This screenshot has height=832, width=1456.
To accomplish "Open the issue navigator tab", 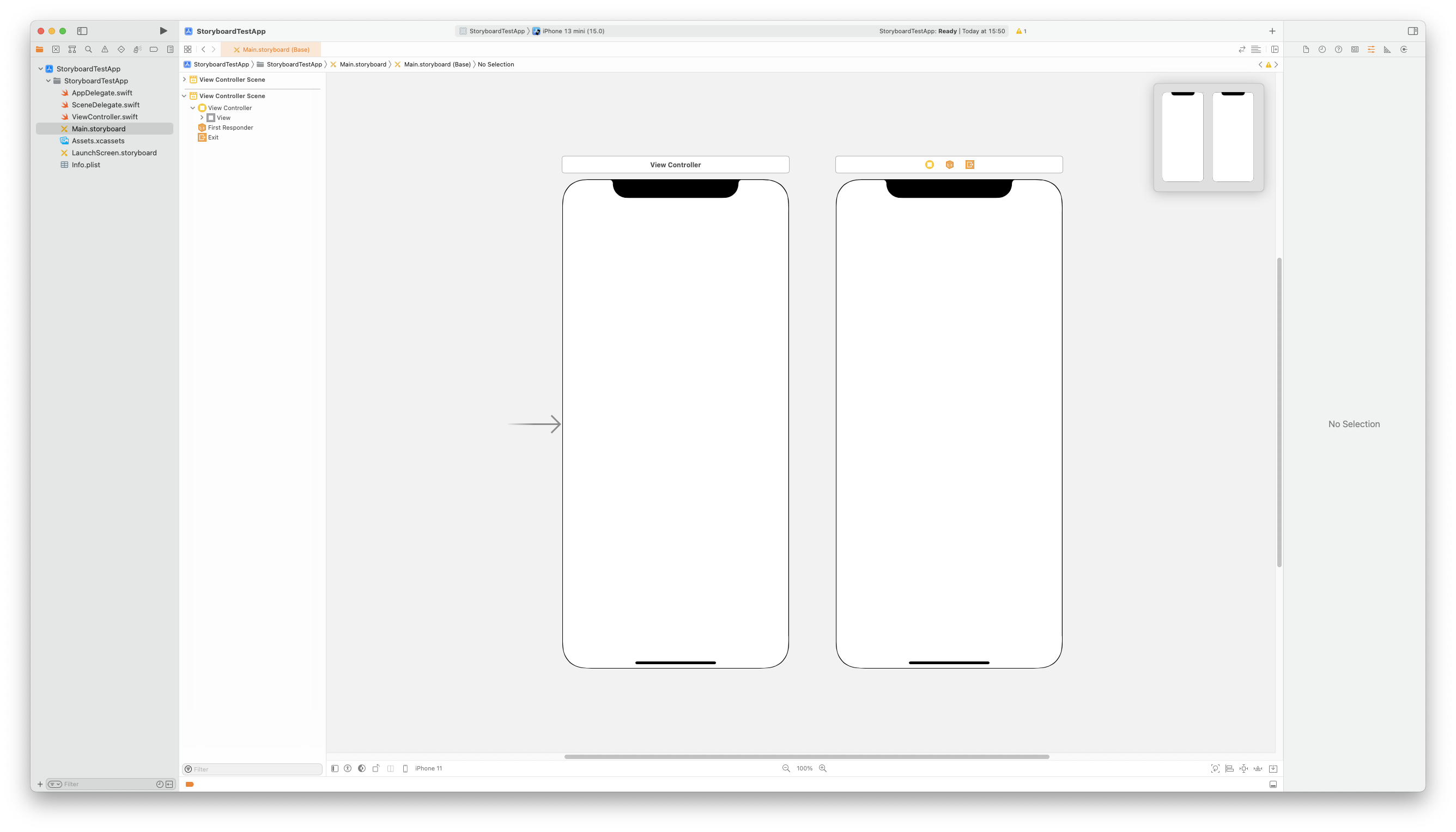I will 105,50.
